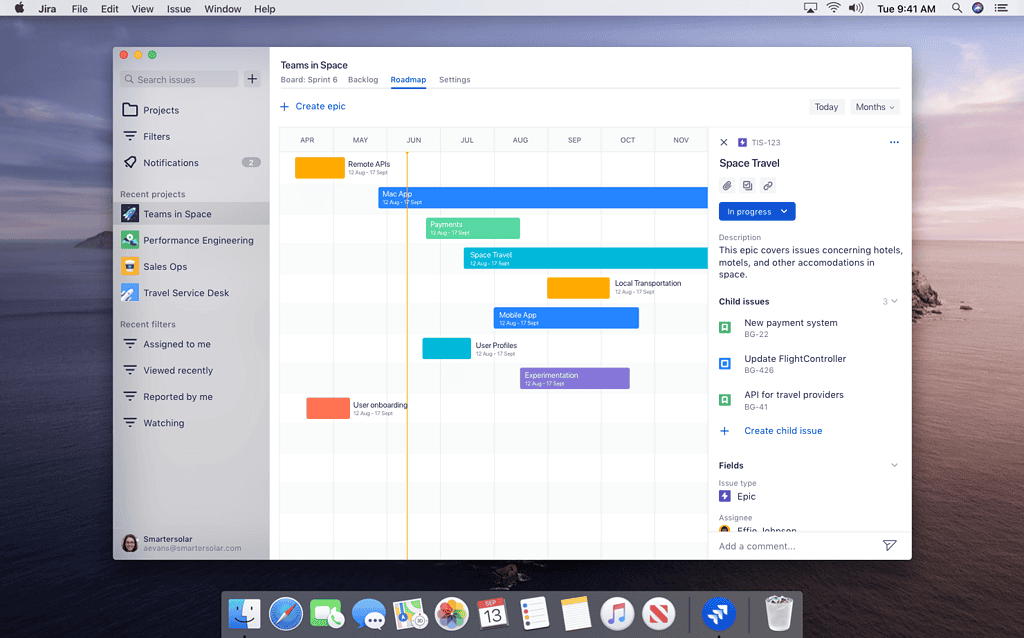The width and height of the screenshot is (1024, 638).
Task: Click the attachment paperclip icon
Action: 727,186
